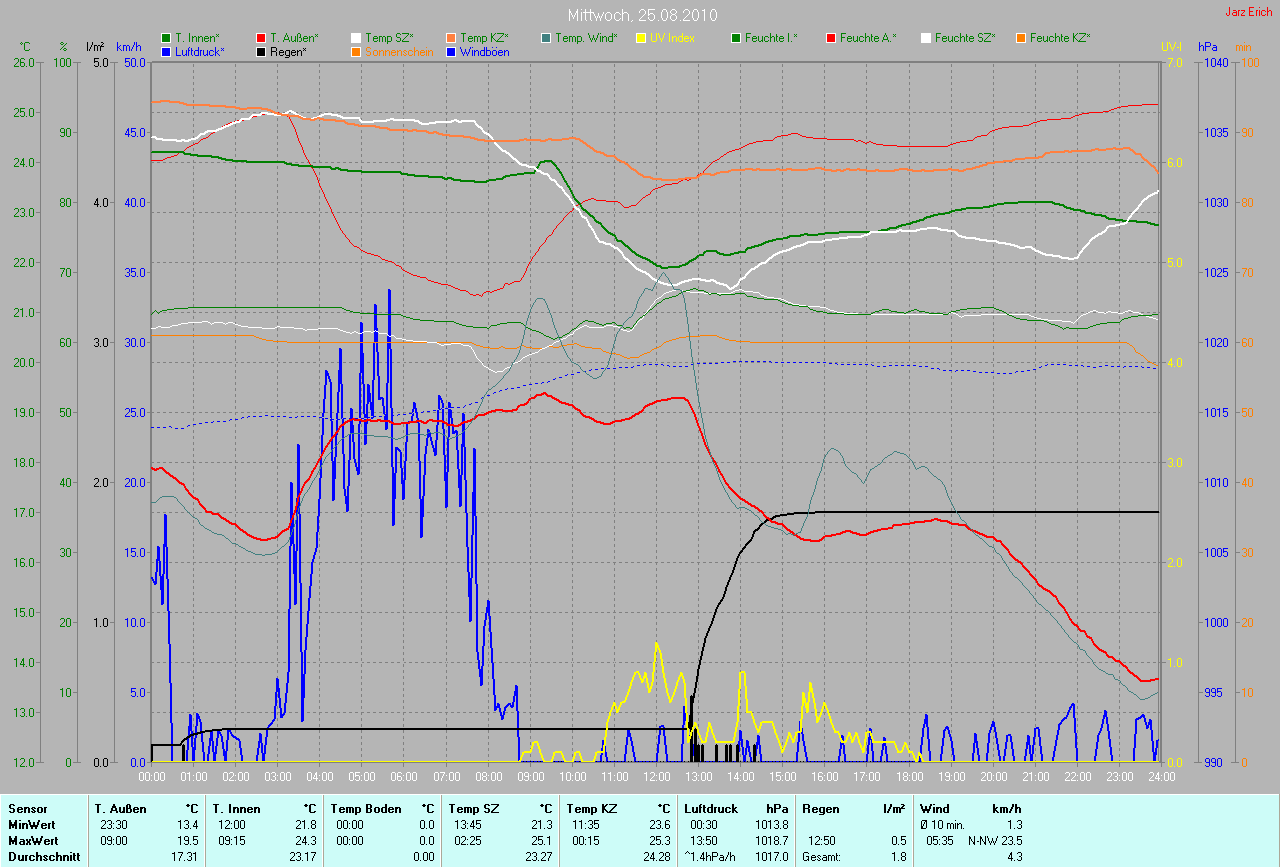Click the Durchschnitt row label

(x=42, y=857)
